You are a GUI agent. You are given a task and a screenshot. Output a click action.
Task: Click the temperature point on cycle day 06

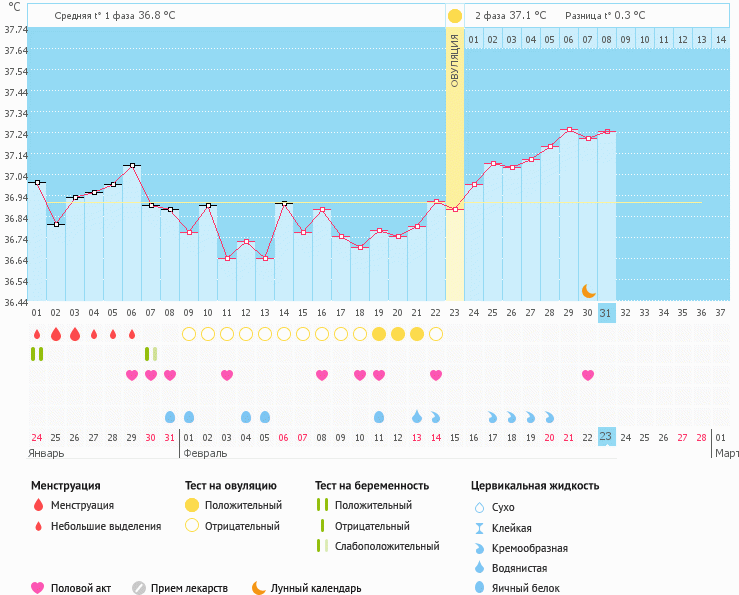pyautogui.click(x=132, y=165)
